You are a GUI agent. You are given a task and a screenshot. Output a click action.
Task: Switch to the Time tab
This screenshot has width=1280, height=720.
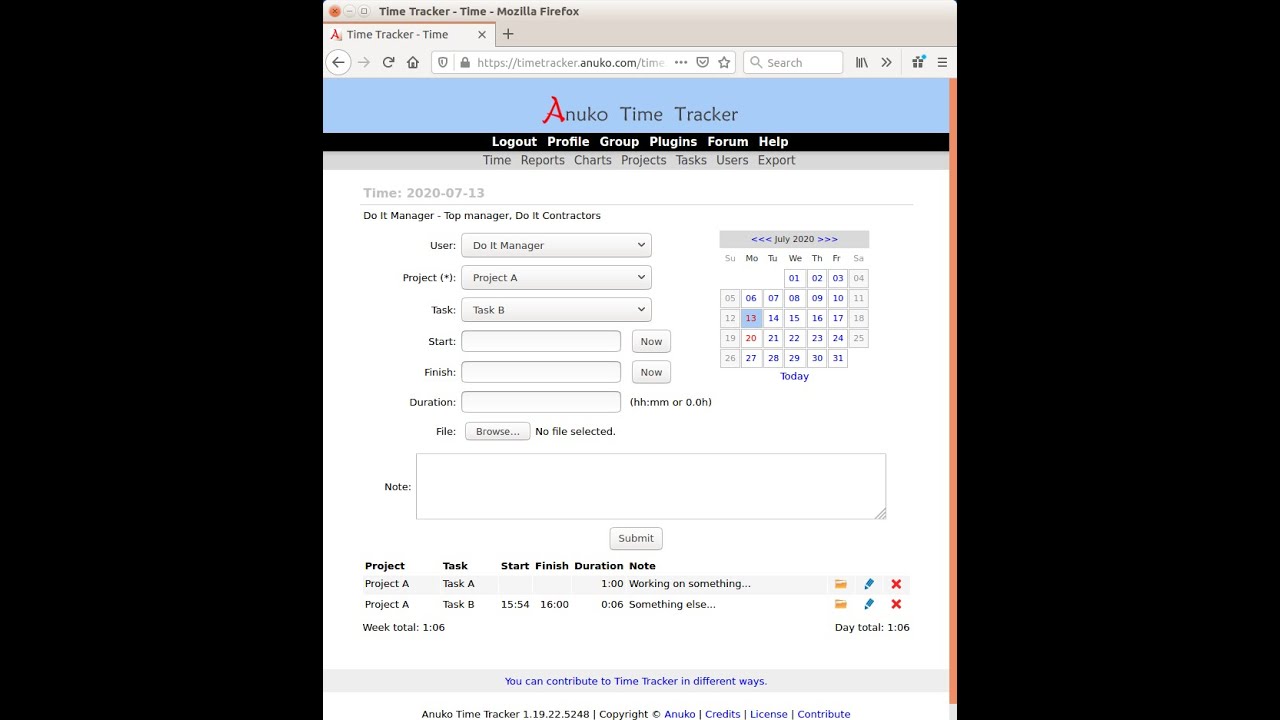click(497, 160)
